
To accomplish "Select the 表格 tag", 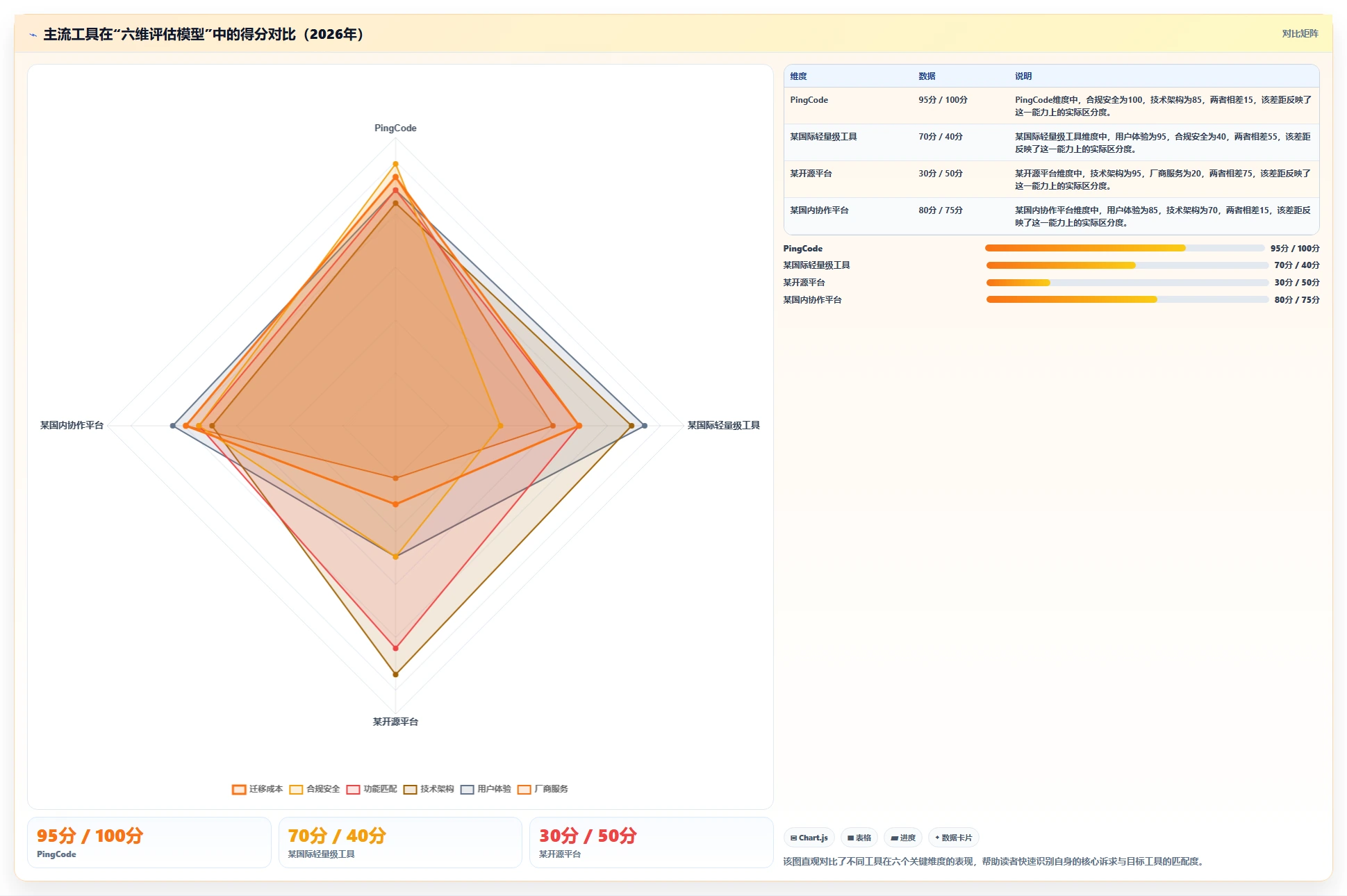I will click(859, 838).
